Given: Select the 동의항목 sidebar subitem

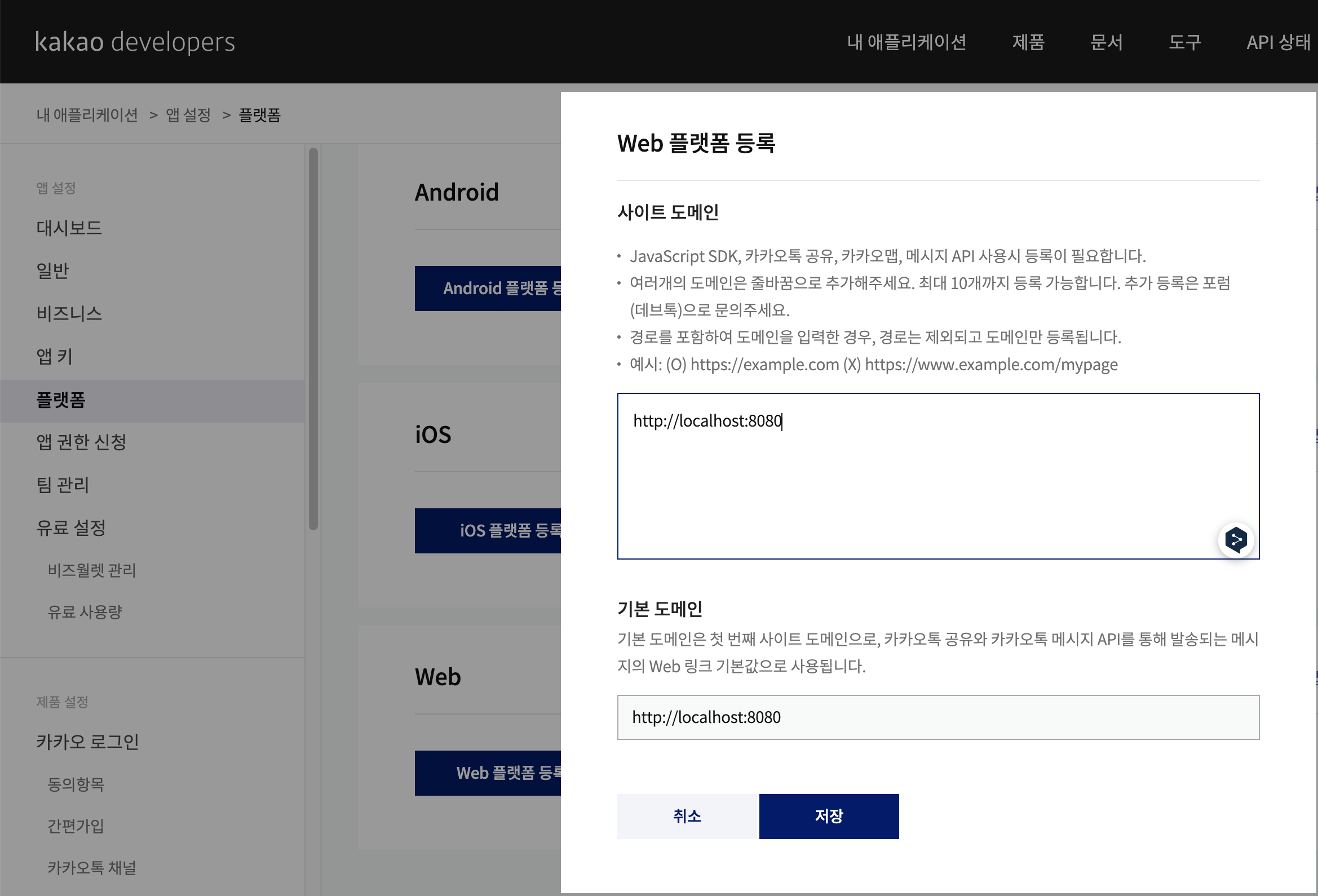Looking at the screenshot, I should [x=76, y=784].
